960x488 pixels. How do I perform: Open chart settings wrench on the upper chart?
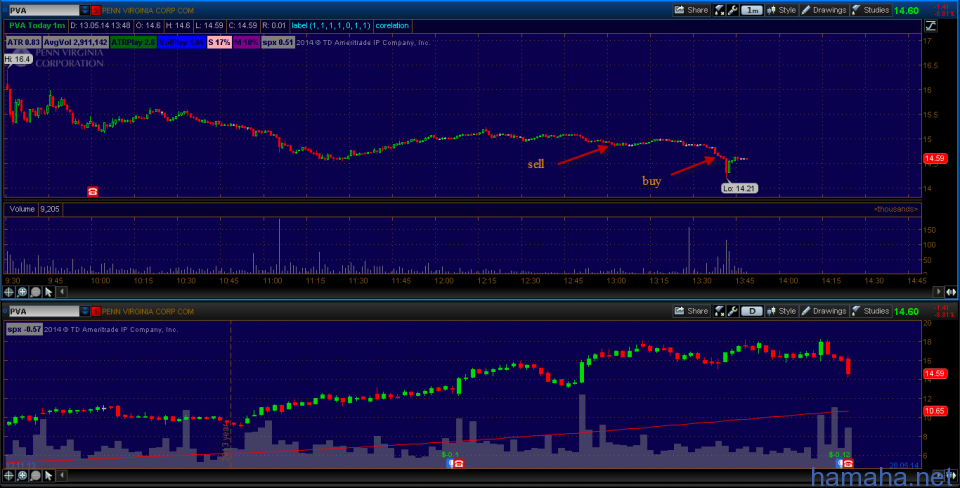coord(732,10)
